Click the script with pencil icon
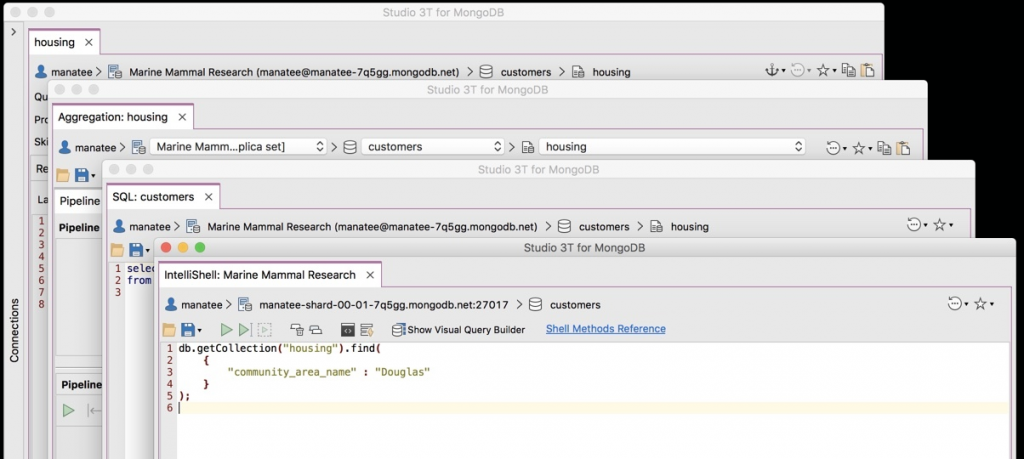 366,330
